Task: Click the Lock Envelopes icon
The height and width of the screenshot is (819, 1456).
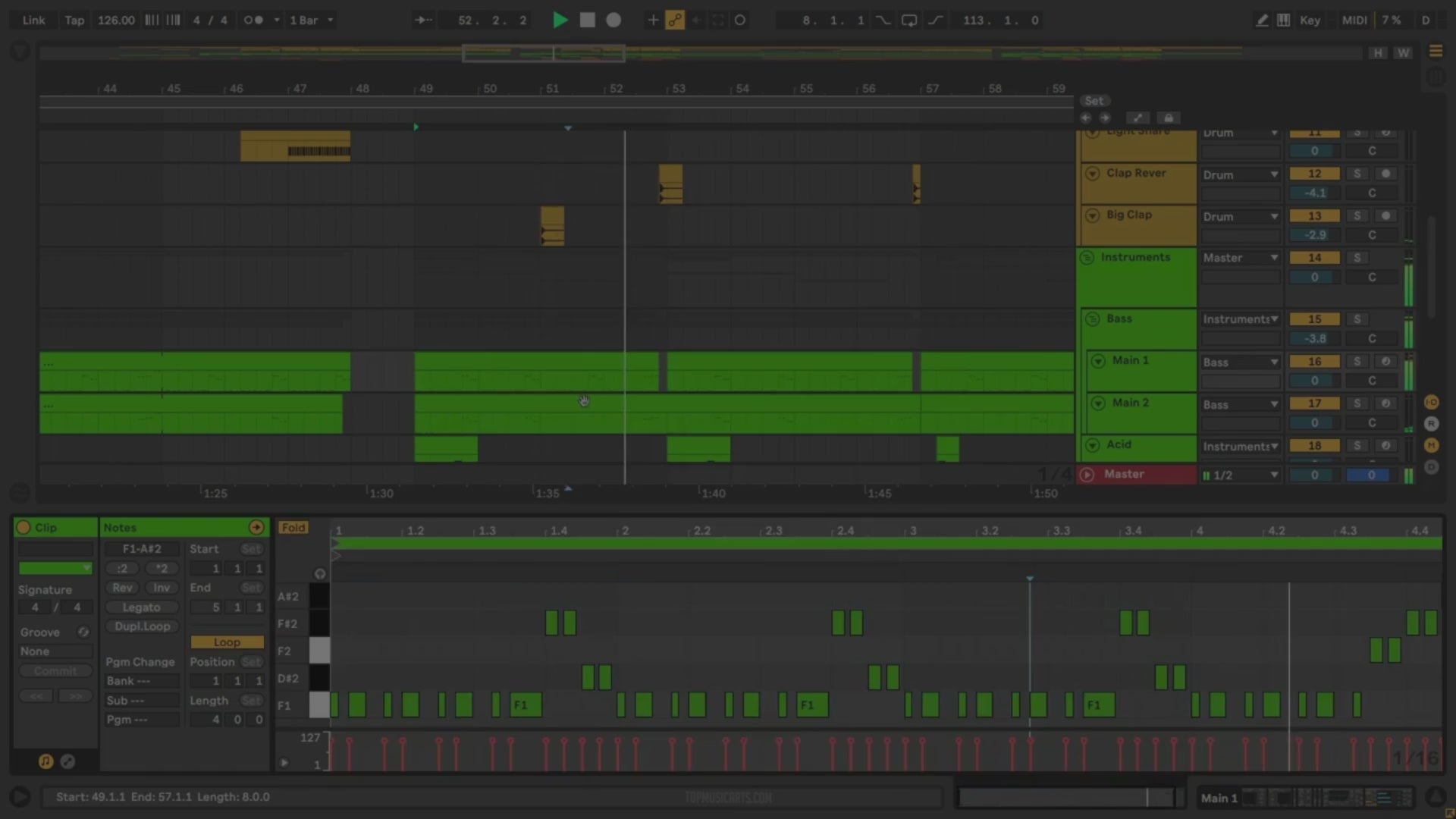Action: (1169, 118)
